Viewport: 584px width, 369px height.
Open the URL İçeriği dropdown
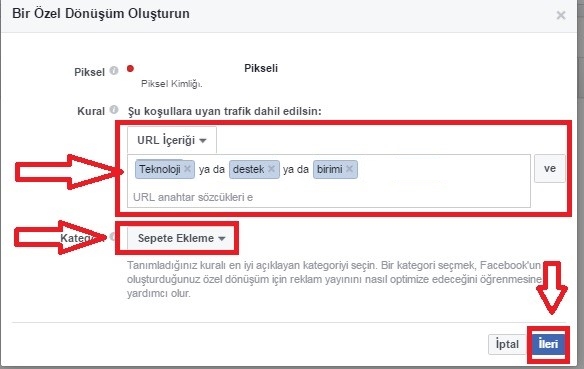172,140
